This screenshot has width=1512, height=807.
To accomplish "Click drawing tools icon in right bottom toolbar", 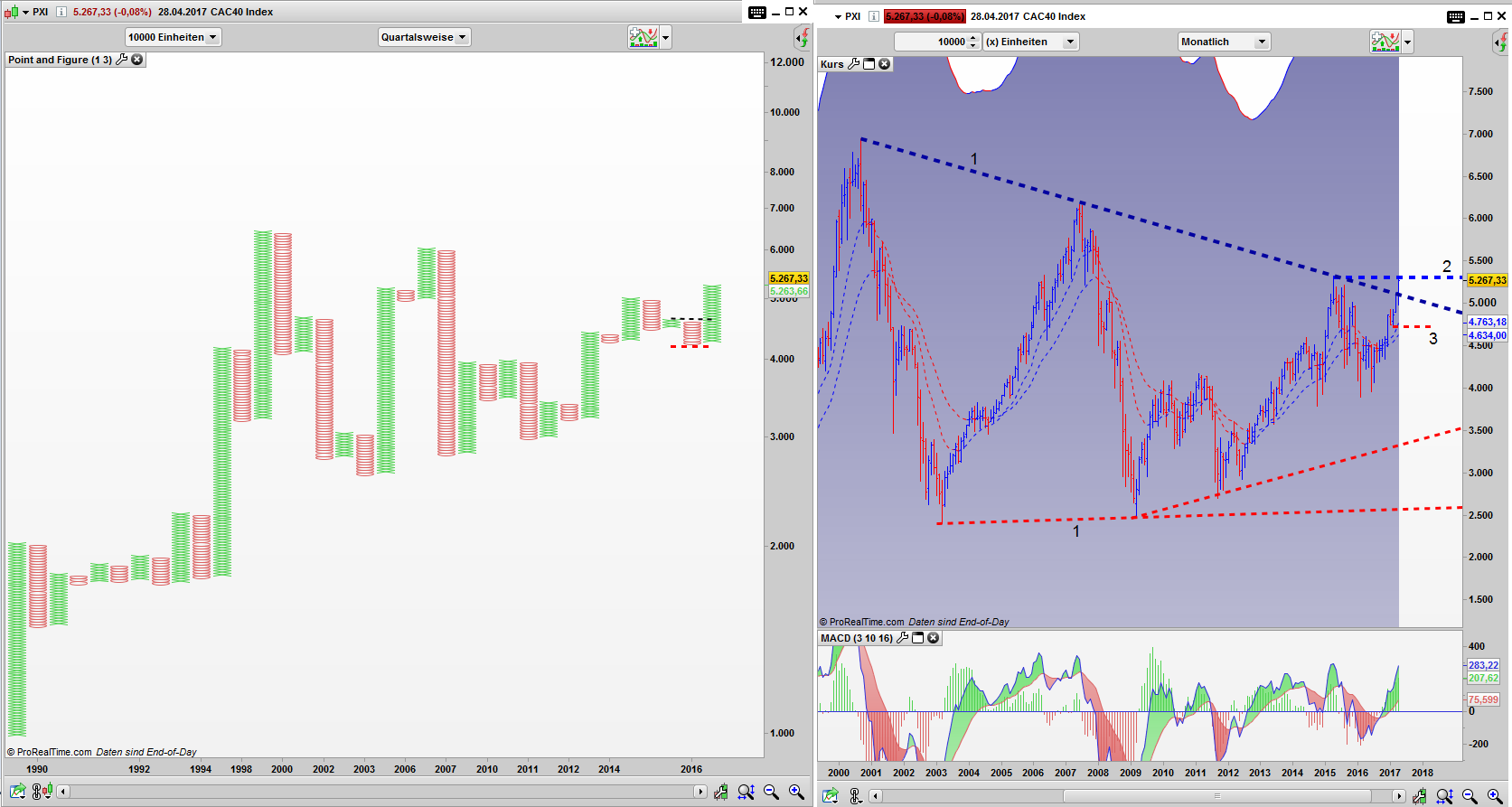I will (x=1420, y=796).
